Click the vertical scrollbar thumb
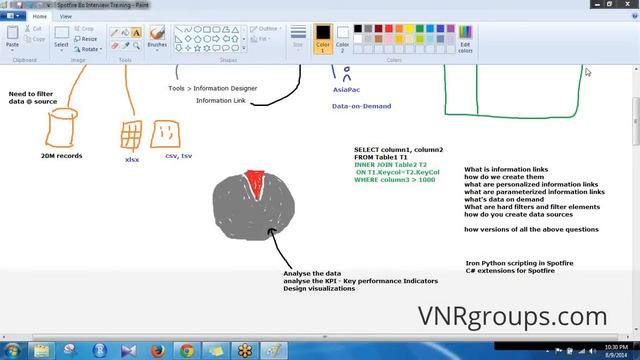This screenshot has height=360, width=640. tap(636, 121)
